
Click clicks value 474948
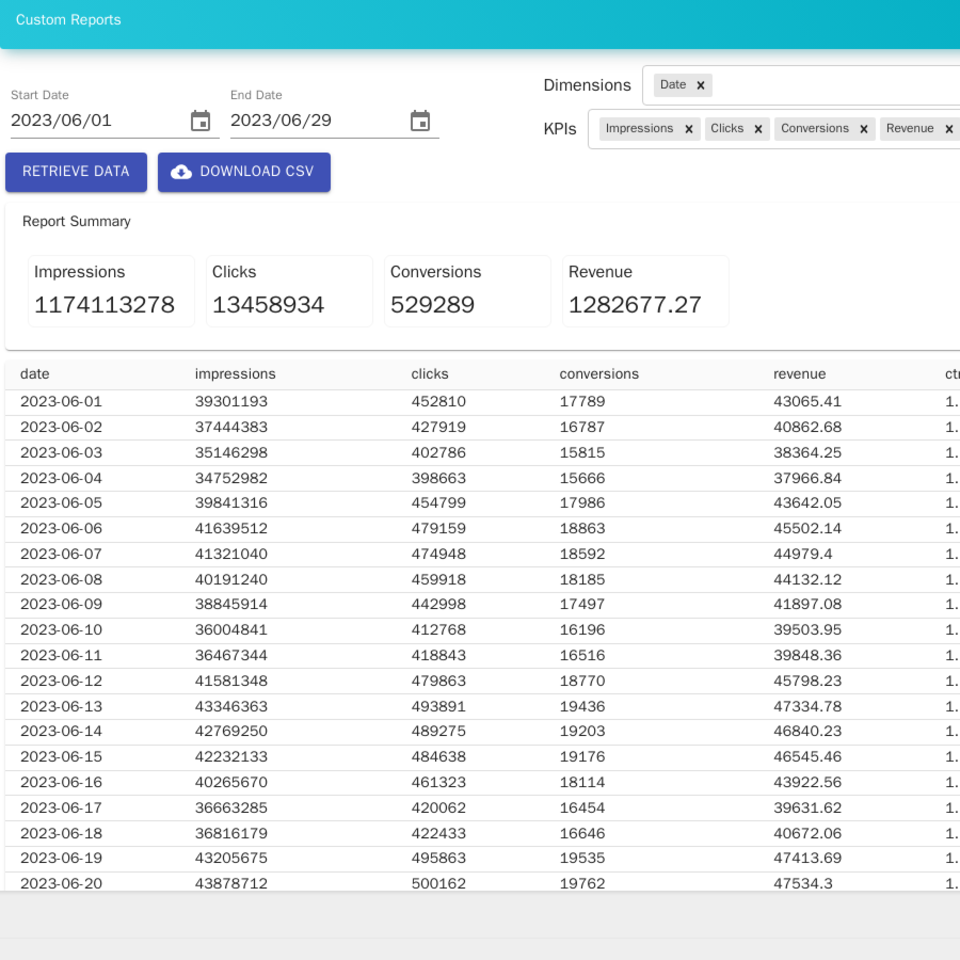point(438,554)
